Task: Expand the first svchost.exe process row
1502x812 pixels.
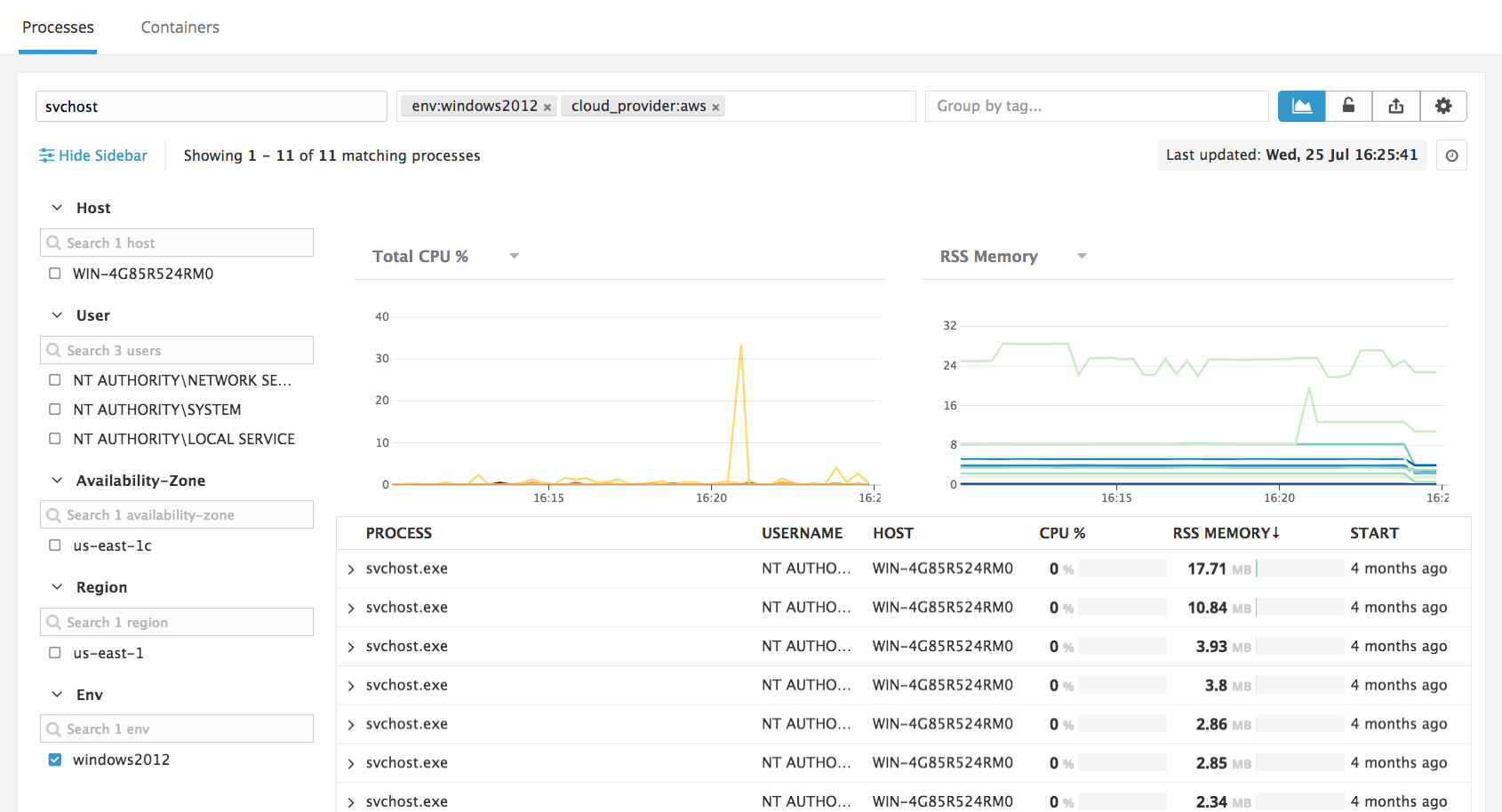Action: (350, 569)
